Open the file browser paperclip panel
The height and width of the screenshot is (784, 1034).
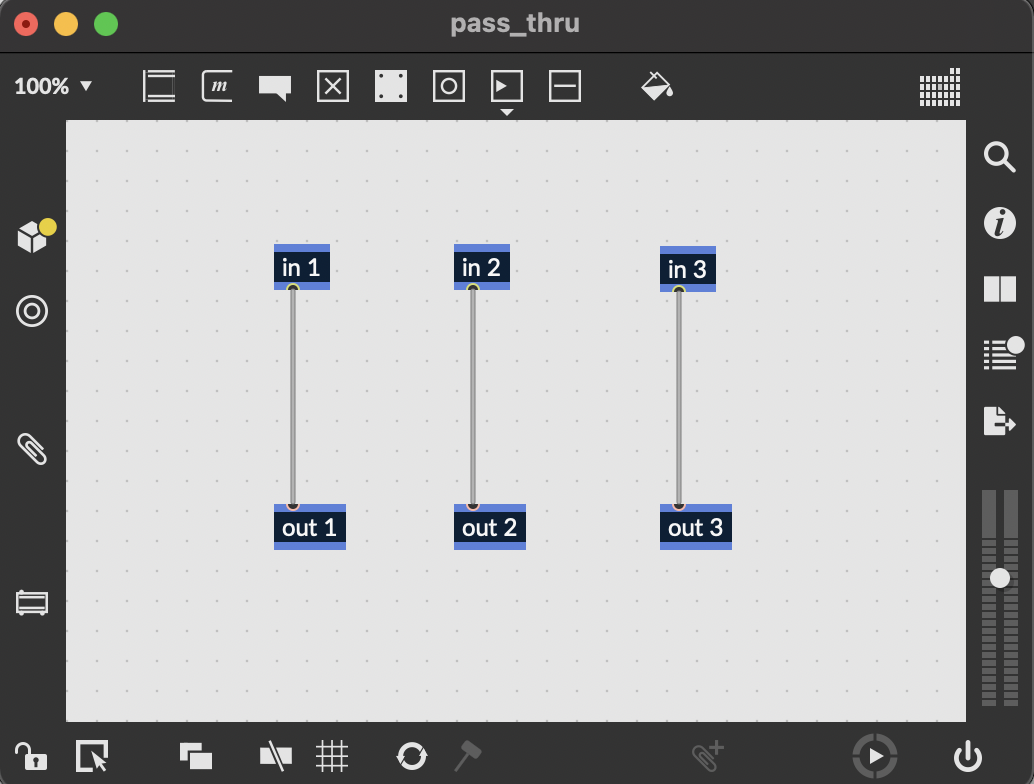coord(32,449)
